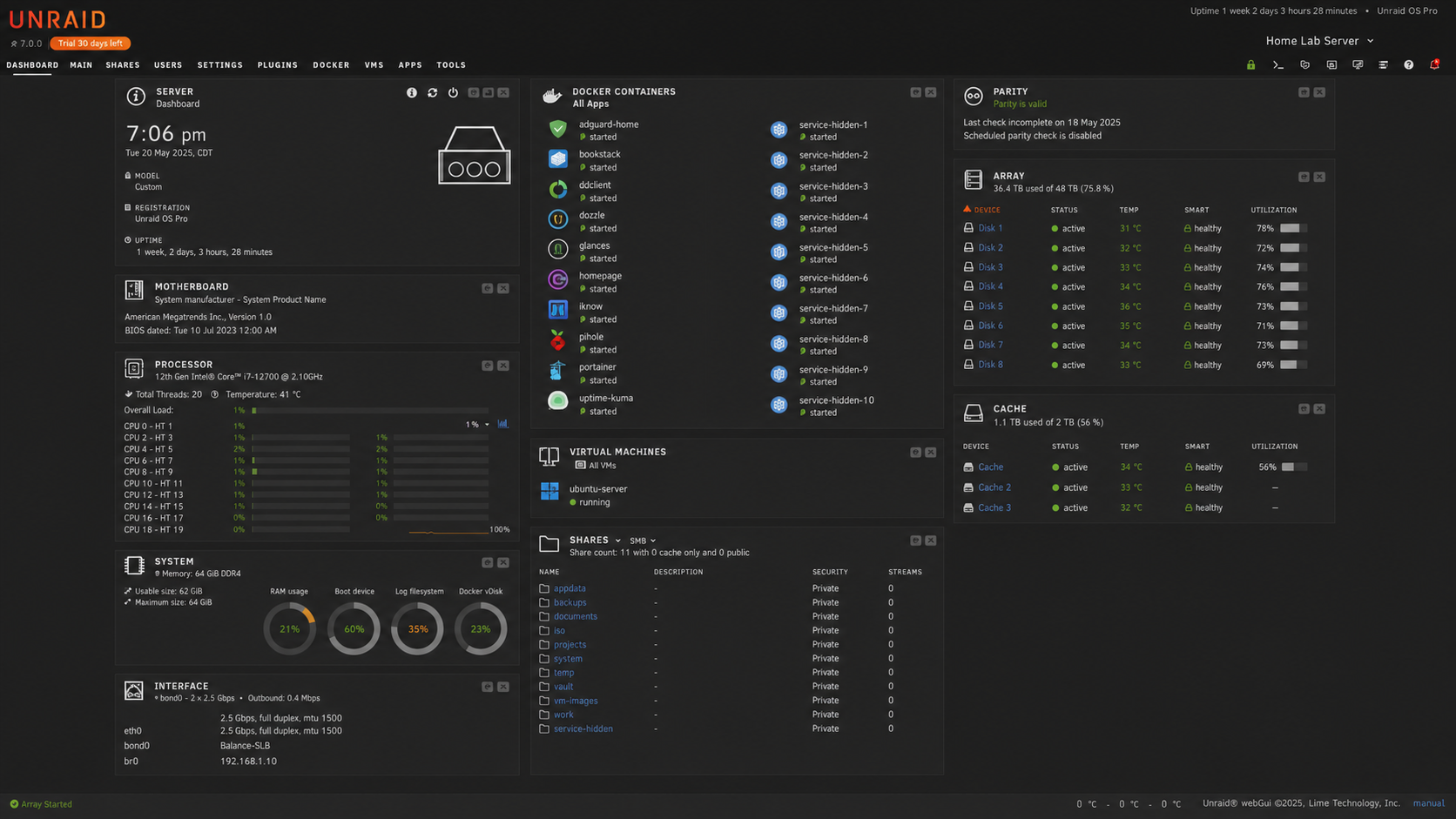Image resolution: width=1456 pixels, height=819 pixels.
Task: Click the Docker vDisk 23% gauge
Action: 481,628
